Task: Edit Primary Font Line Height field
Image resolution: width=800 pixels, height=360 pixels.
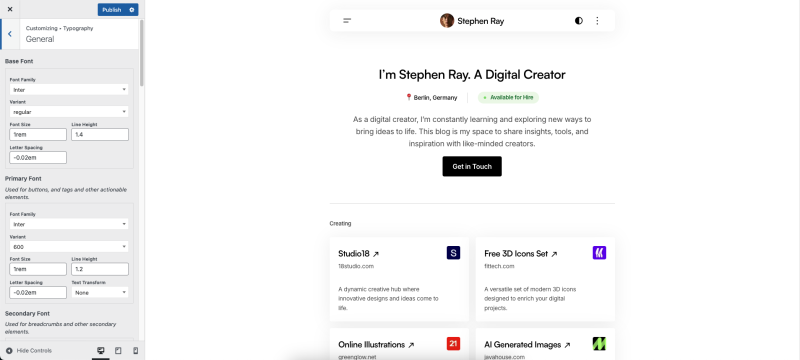Action: (x=100, y=269)
